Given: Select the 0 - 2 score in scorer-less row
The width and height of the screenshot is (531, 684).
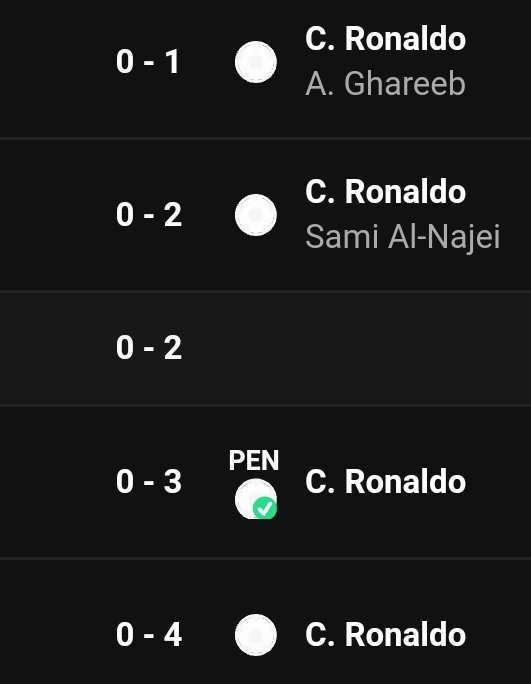Looking at the screenshot, I should (149, 348).
